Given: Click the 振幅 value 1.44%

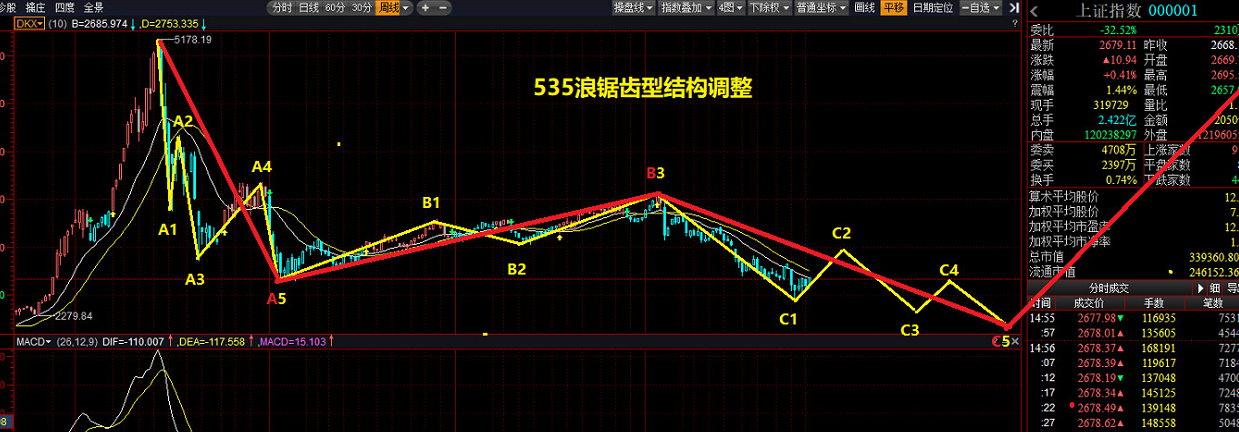Looking at the screenshot, I should coord(1122,90).
